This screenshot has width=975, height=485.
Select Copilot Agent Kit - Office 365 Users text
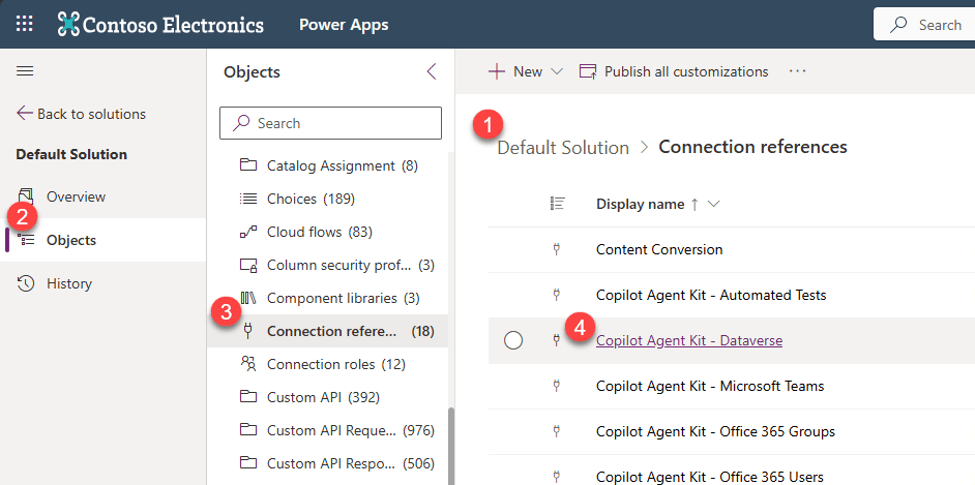[x=709, y=477]
